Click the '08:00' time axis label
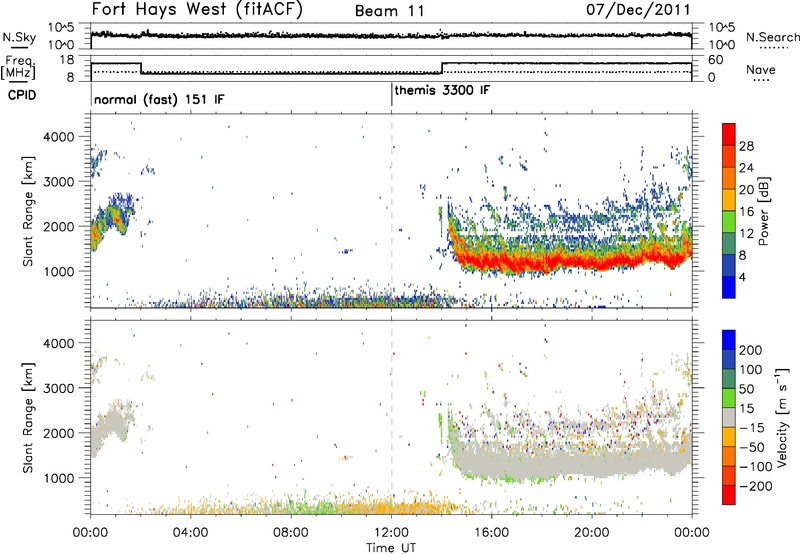Viewport: 800px width, 554px height. coord(291,533)
